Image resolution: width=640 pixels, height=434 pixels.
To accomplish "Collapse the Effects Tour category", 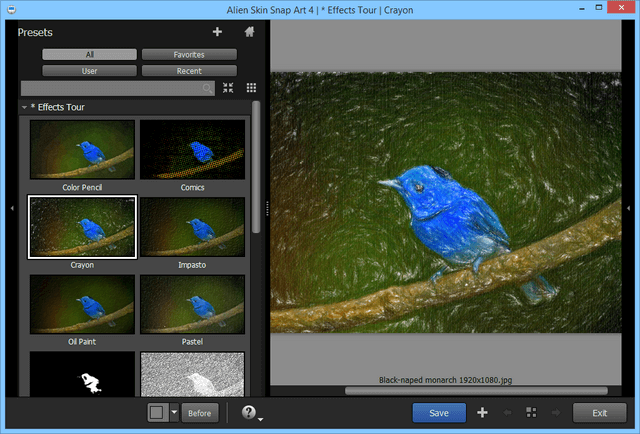I will [x=24, y=106].
